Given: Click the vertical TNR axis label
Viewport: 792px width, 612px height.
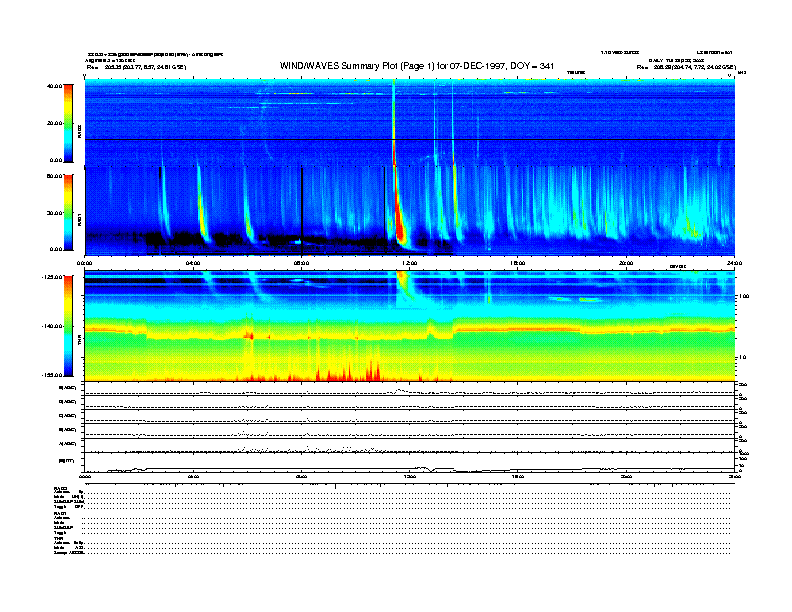Looking at the screenshot, I should (79, 342).
